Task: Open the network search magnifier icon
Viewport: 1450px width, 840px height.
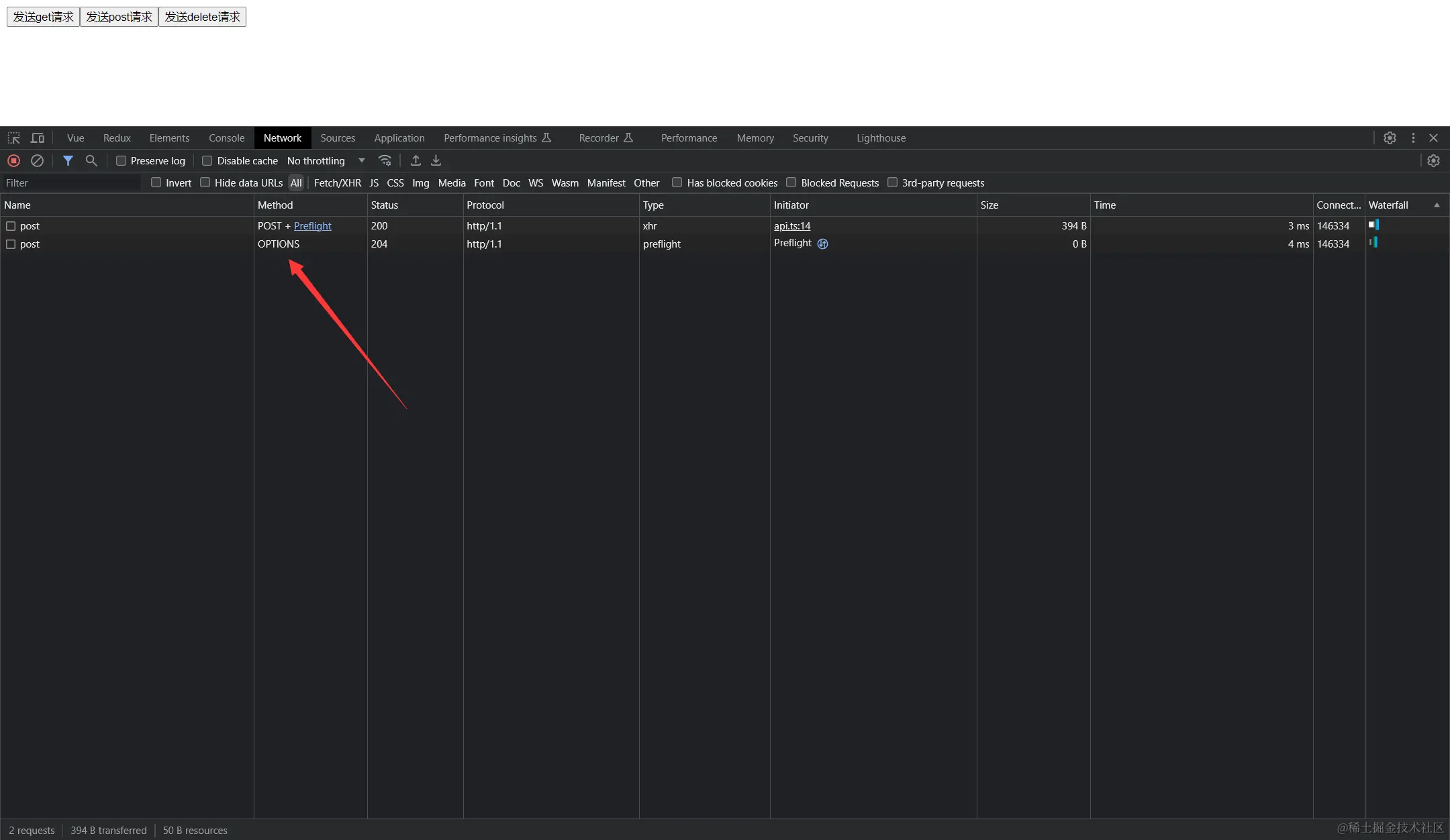Action: pyautogui.click(x=91, y=161)
